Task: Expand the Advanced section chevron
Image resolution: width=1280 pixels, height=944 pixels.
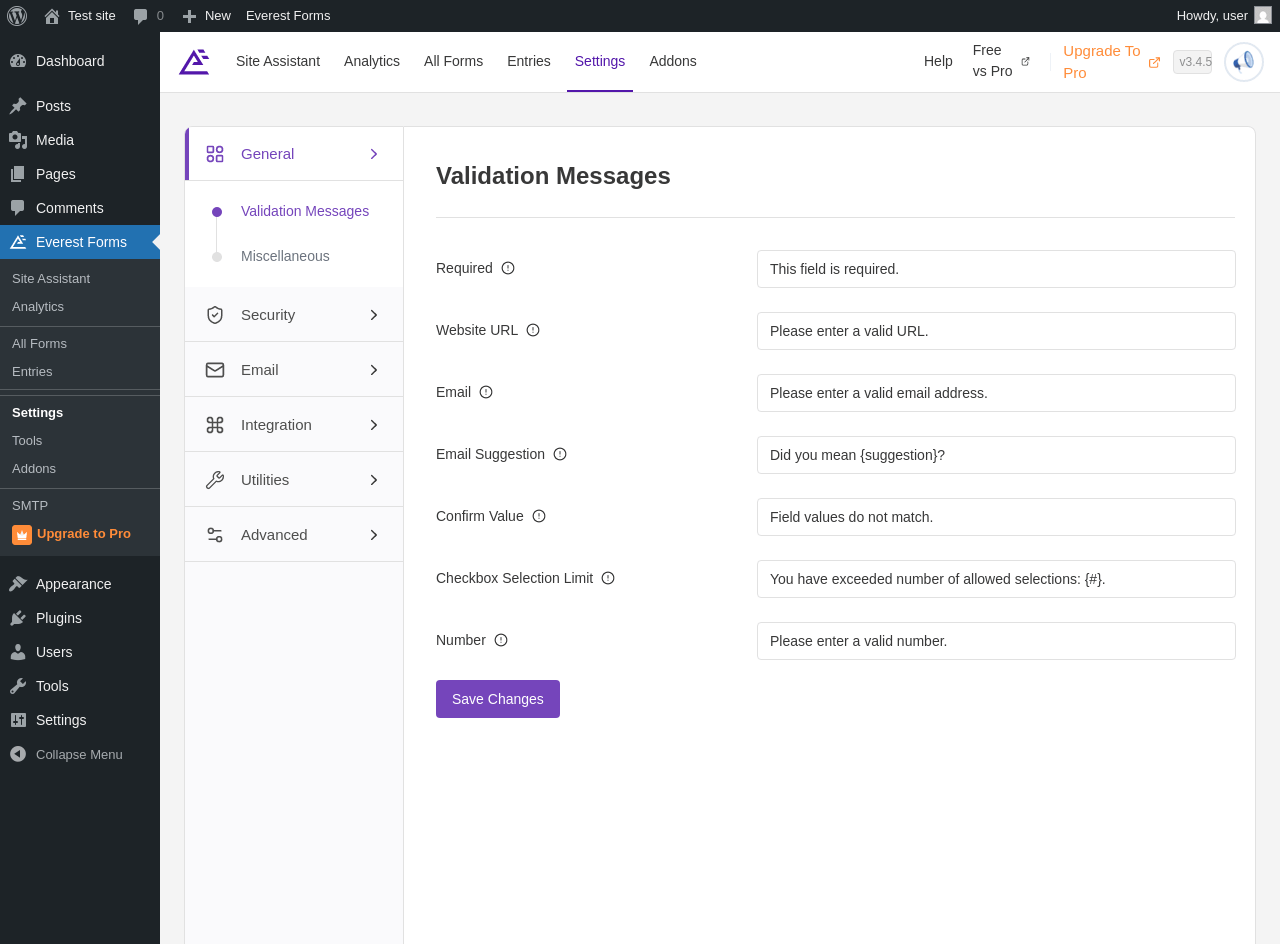Action: point(374,535)
